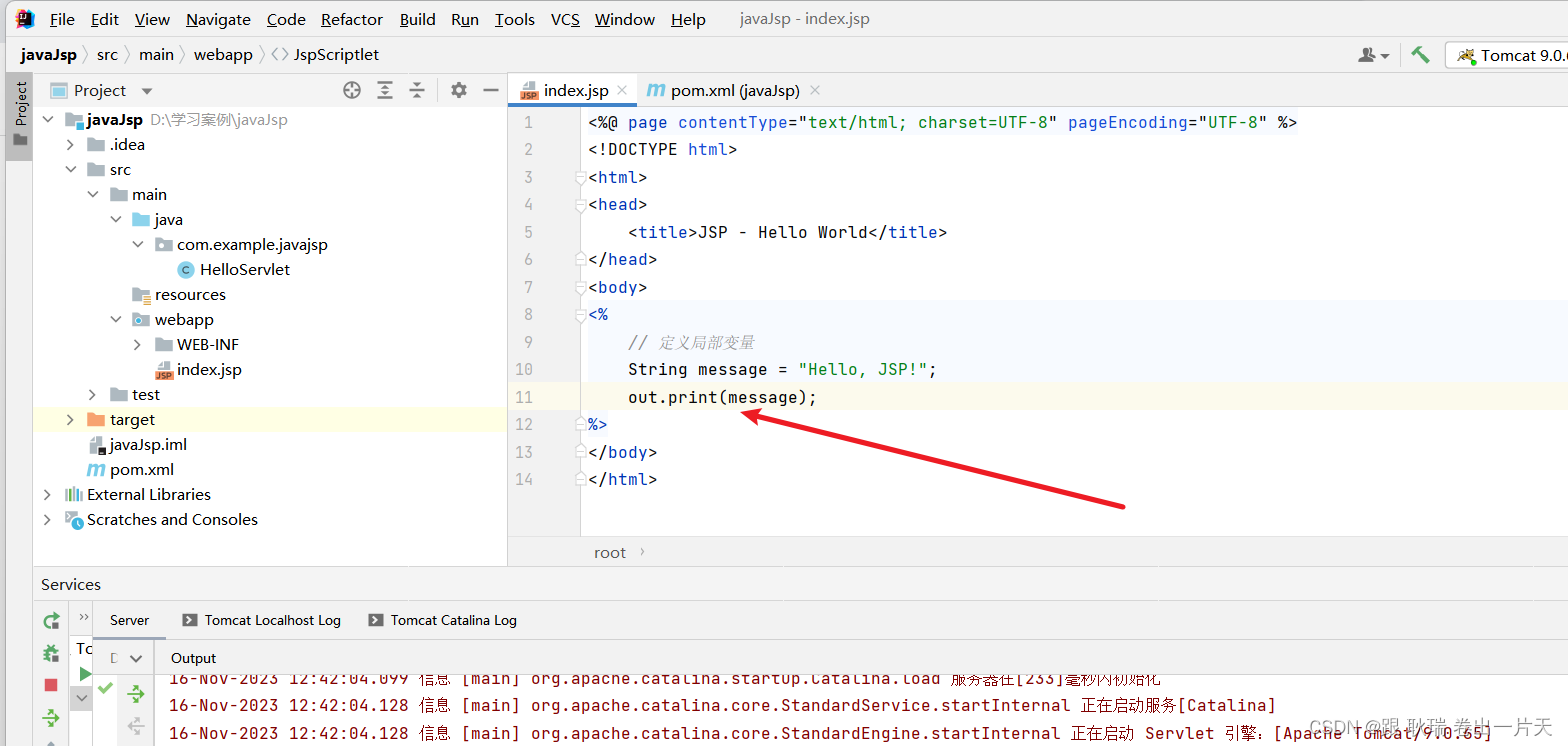Collapse the javaJsp root project node

click(x=47, y=120)
